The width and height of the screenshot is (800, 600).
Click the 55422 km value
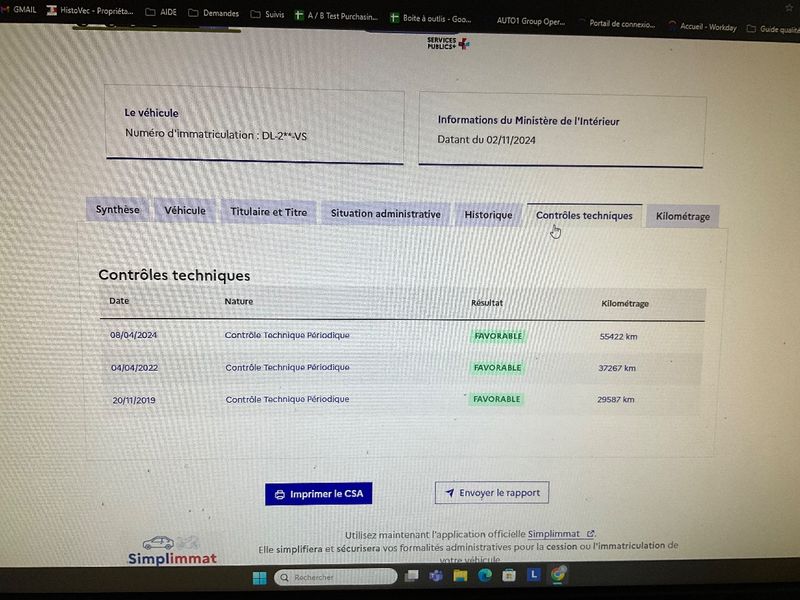point(618,337)
